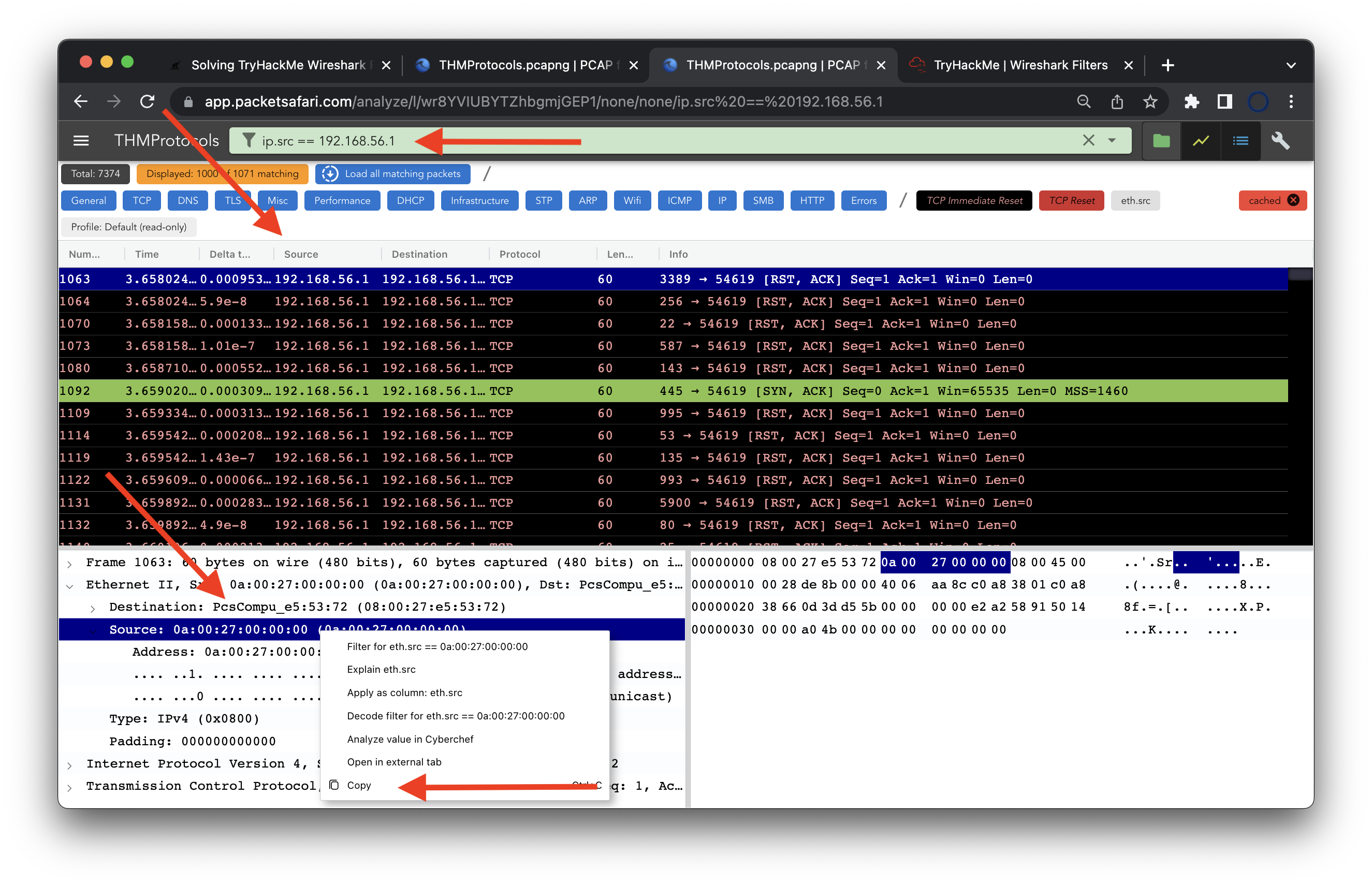Select Analyze value in Cyberchef
Screen dimensions: 1372x885
pos(464,739)
